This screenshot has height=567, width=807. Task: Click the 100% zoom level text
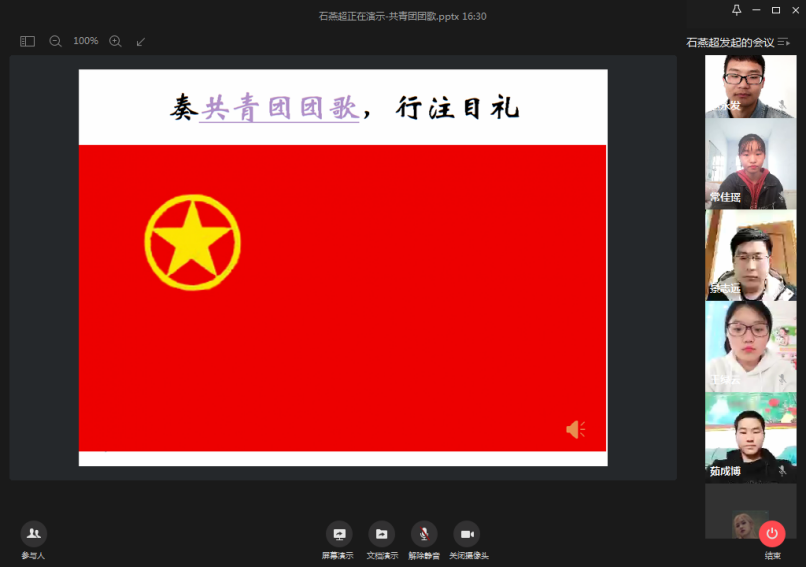[x=85, y=41]
